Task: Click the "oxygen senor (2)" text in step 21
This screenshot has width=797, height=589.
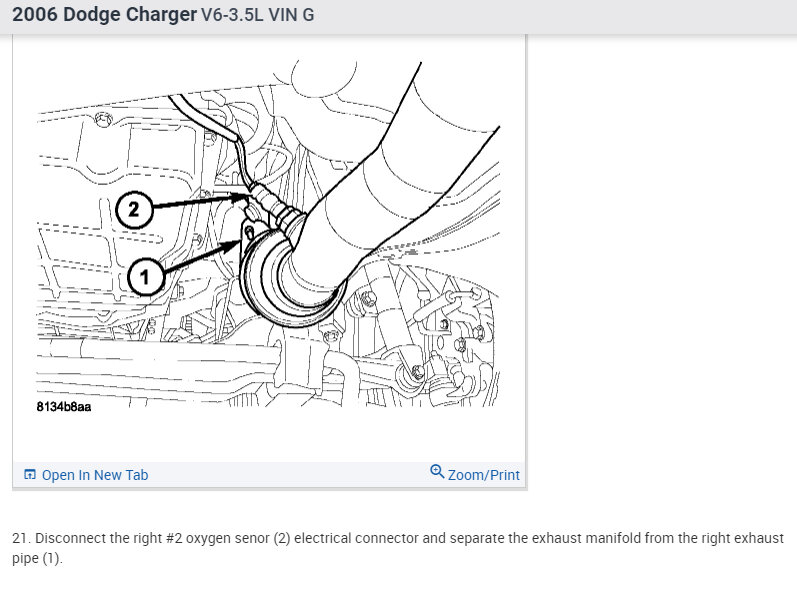Action: point(238,538)
